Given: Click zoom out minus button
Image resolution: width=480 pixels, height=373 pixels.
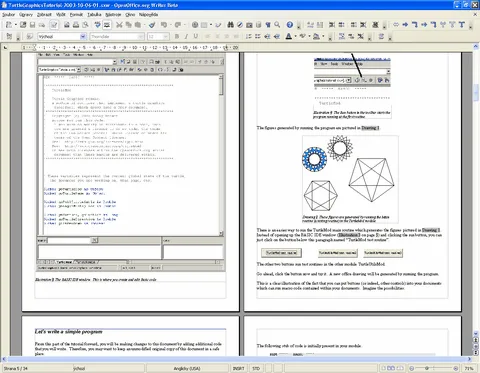Looking at the screenshot, I should coord(412,368).
